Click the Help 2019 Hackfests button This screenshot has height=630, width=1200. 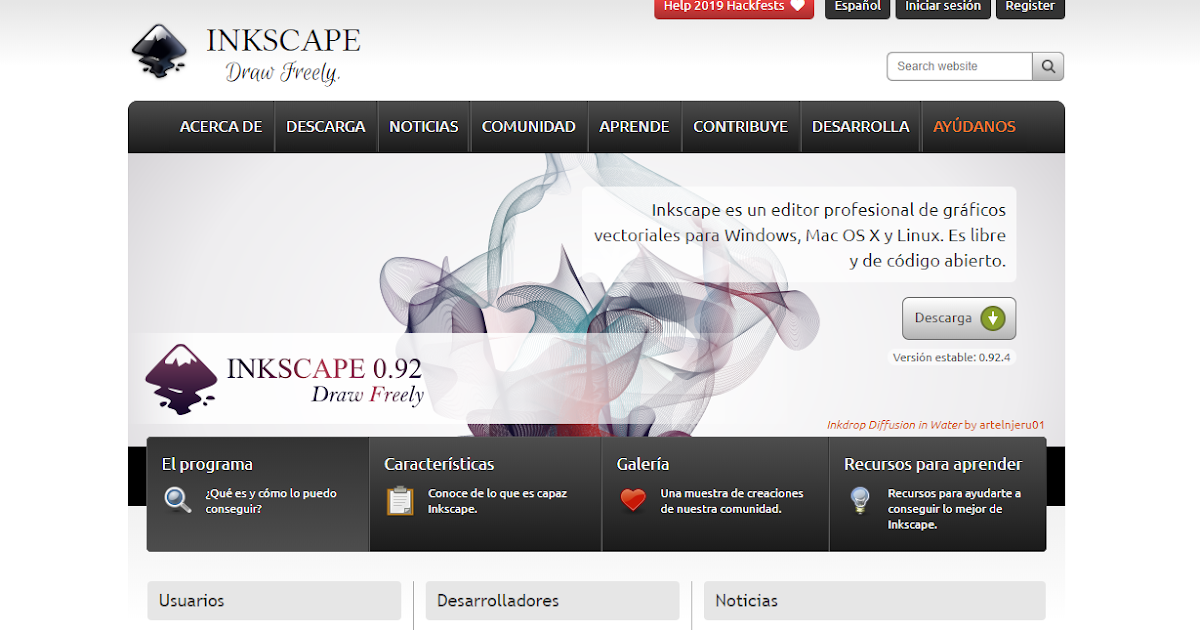(734, 7)
